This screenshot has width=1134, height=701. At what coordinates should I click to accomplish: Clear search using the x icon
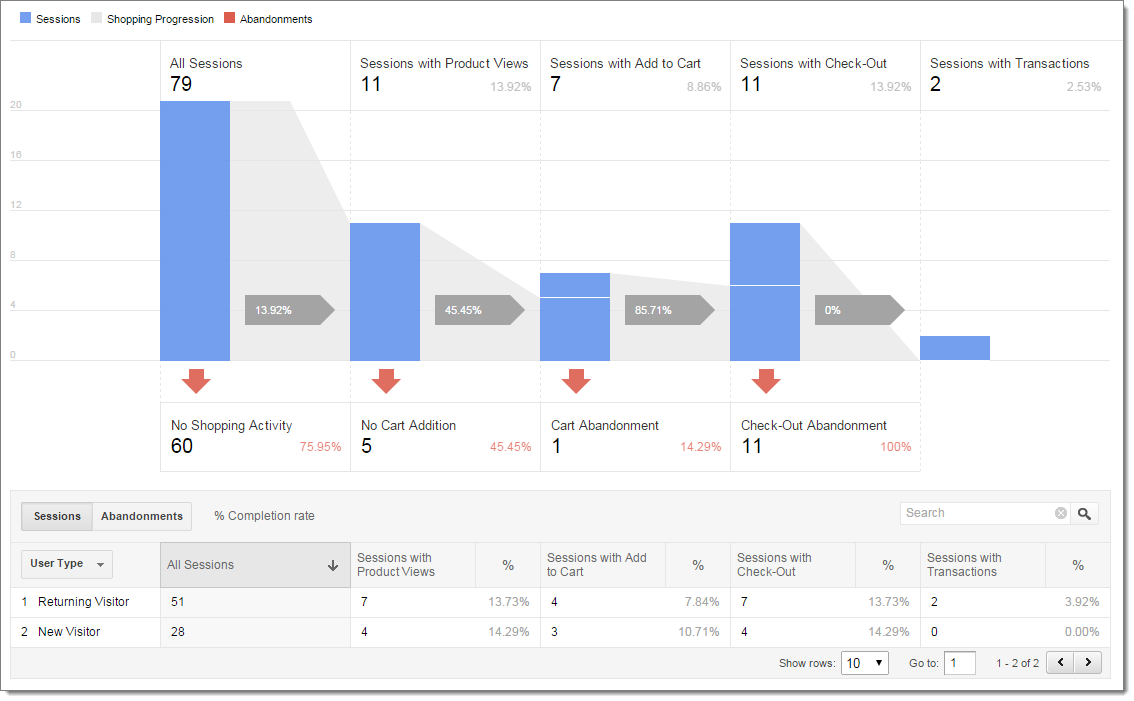point(1060,514)
